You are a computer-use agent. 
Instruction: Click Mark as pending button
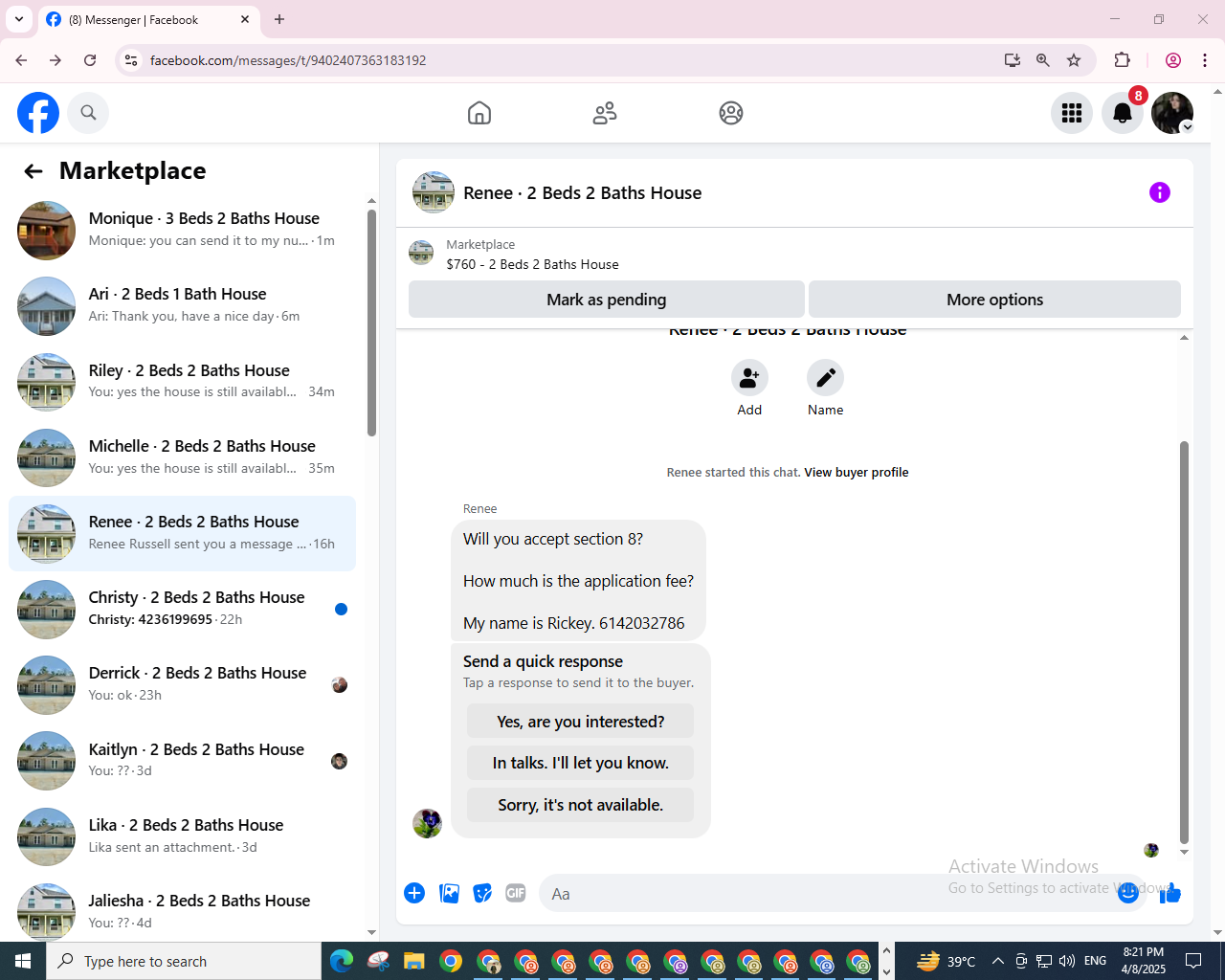(606, 300)
